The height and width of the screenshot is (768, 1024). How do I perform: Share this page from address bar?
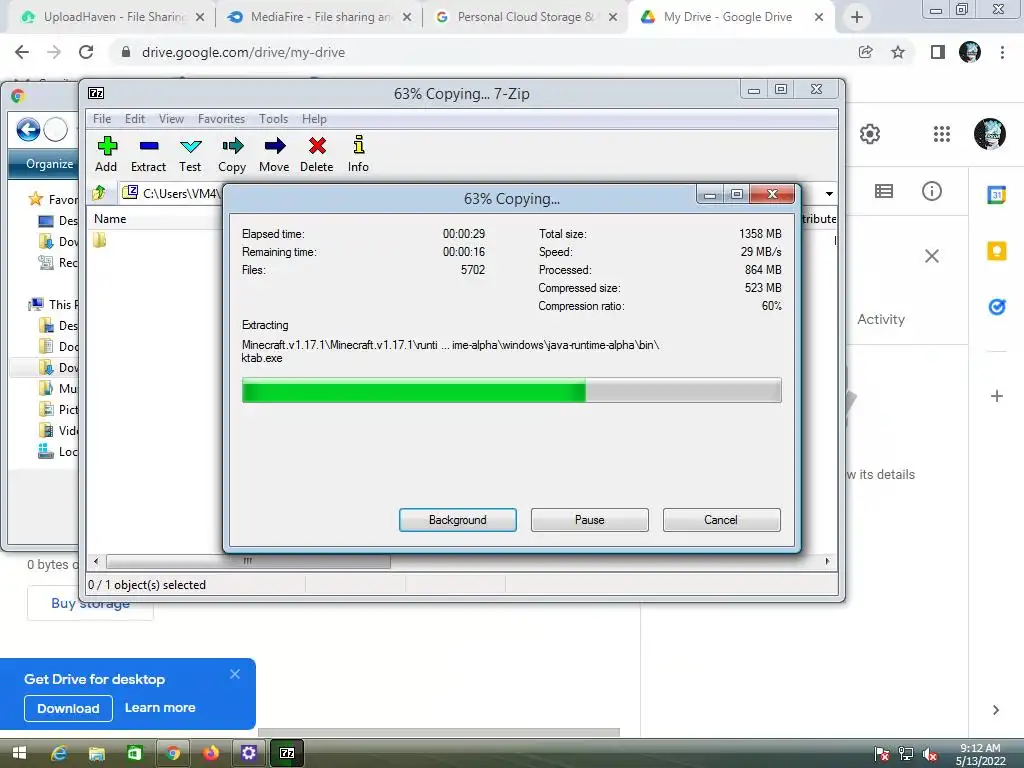click(865, 52)
